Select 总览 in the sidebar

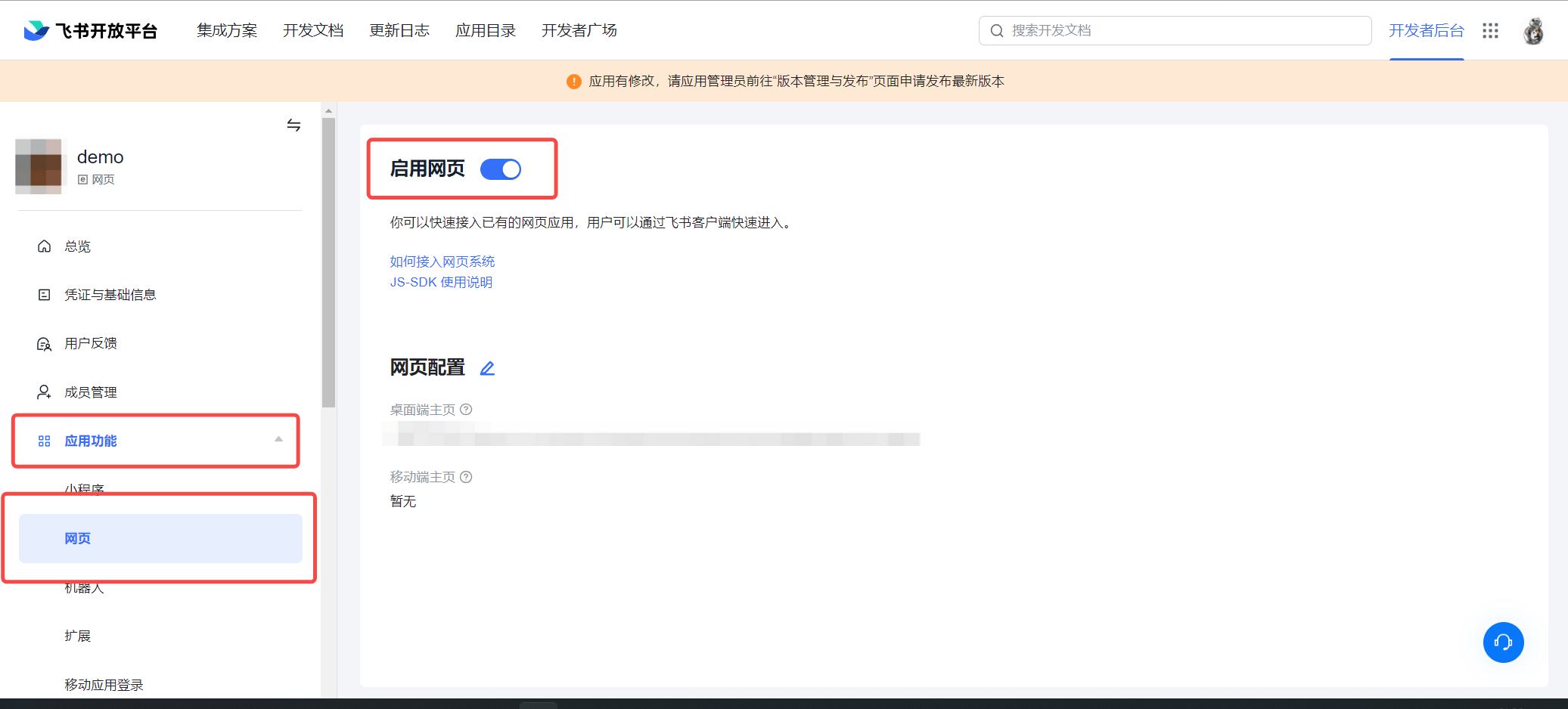tap(77, 246)
